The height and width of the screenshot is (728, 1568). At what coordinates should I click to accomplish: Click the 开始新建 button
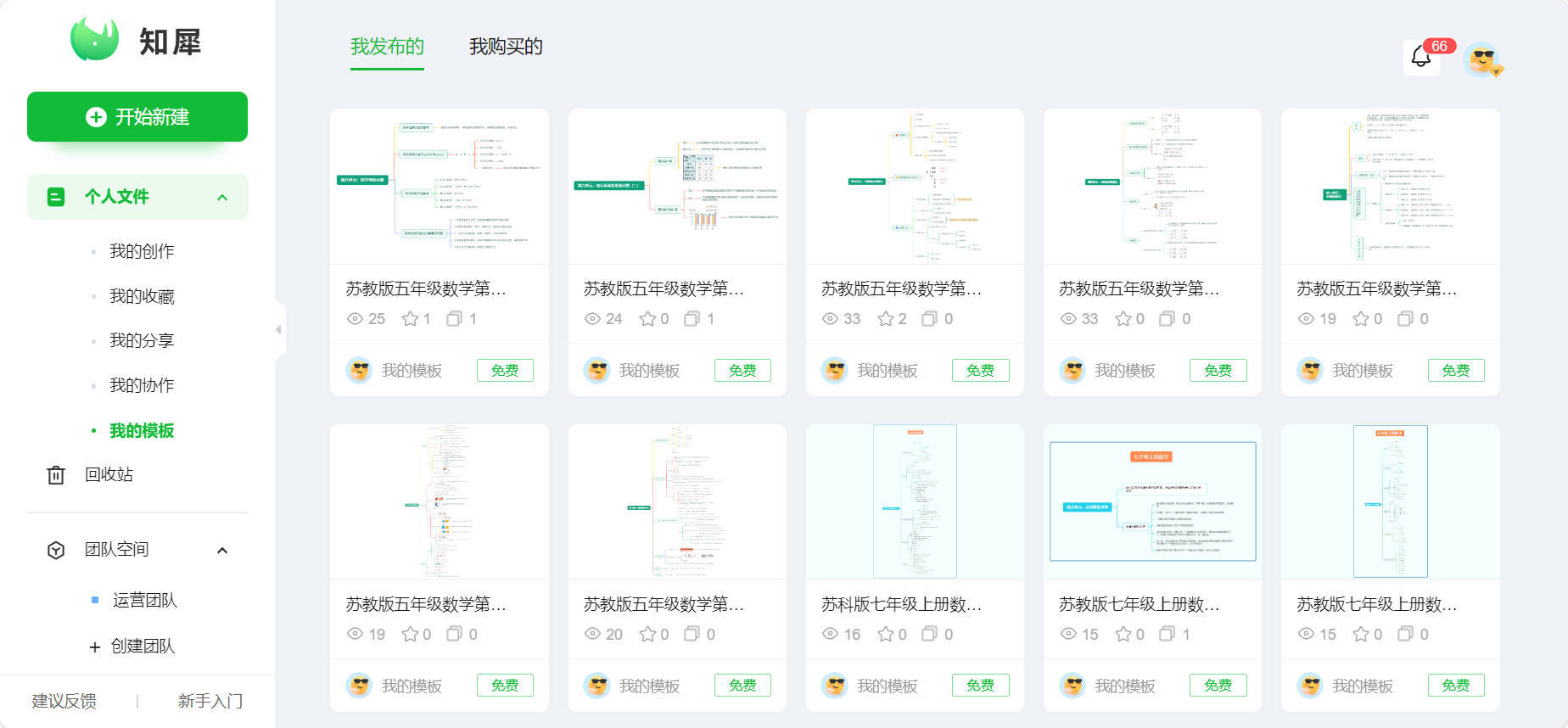click(137, 116)
